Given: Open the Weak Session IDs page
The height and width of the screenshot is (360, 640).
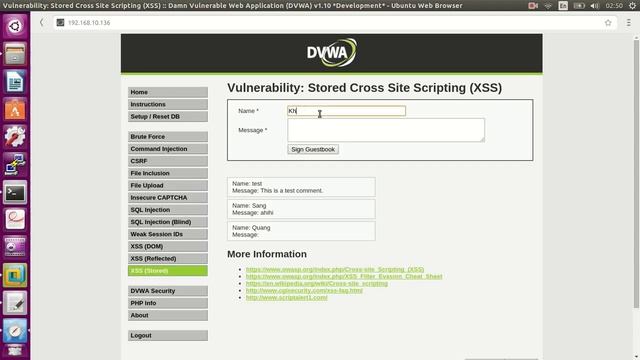Looking at the screenshot, I should click(168, 234).
